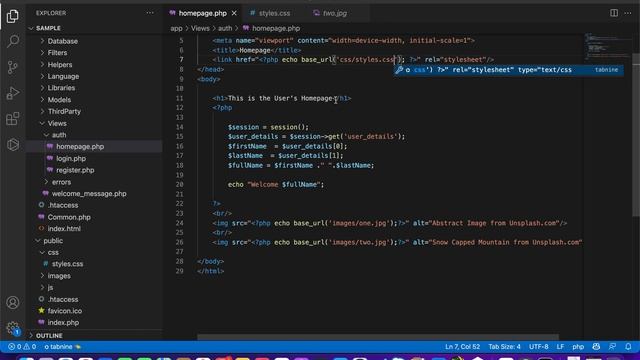
Task: Click the Copilot status icon in status bar
Action: click(596, 347)
